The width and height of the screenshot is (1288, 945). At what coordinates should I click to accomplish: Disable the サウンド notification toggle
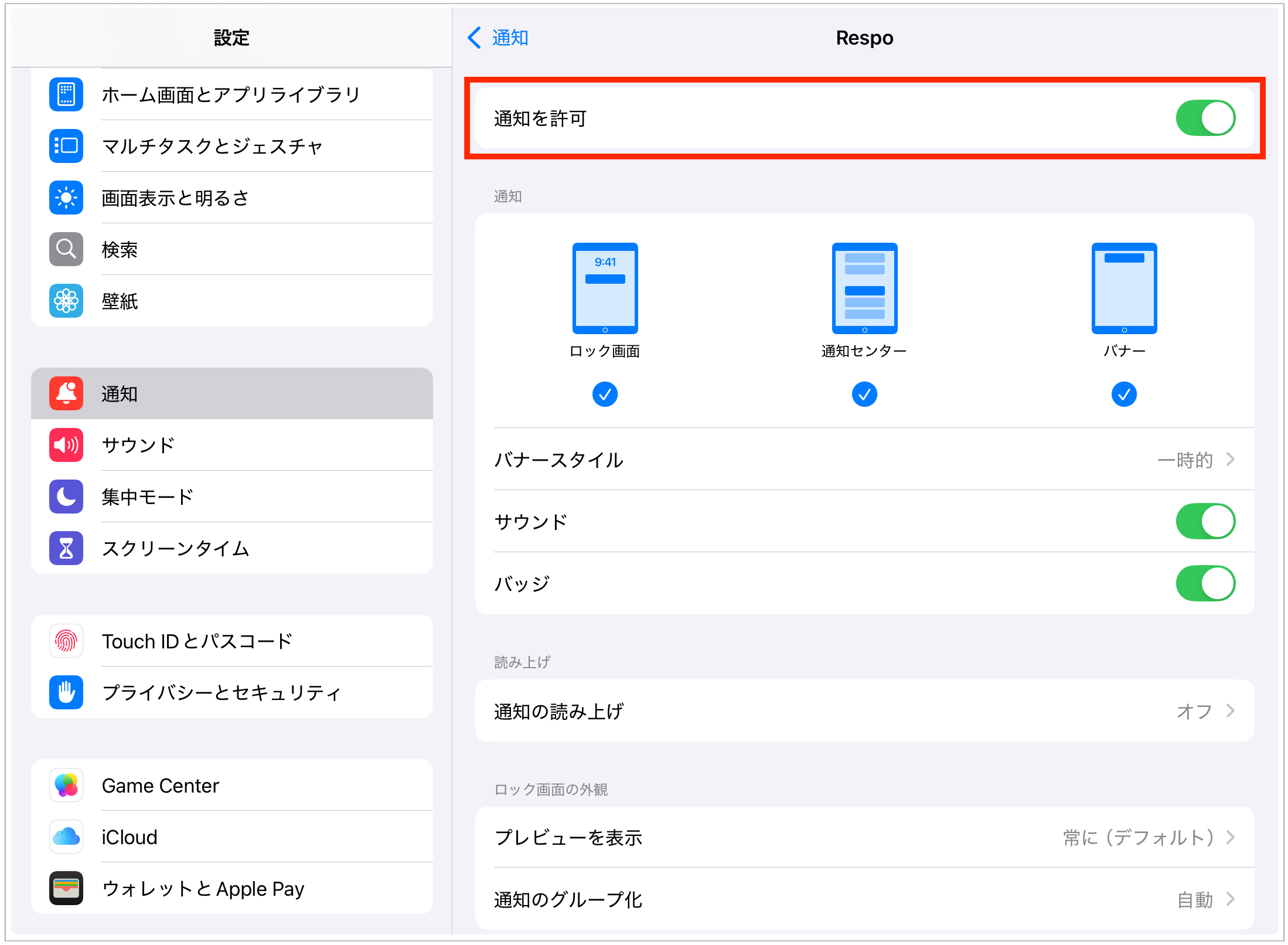click(x=1205, y=521)
